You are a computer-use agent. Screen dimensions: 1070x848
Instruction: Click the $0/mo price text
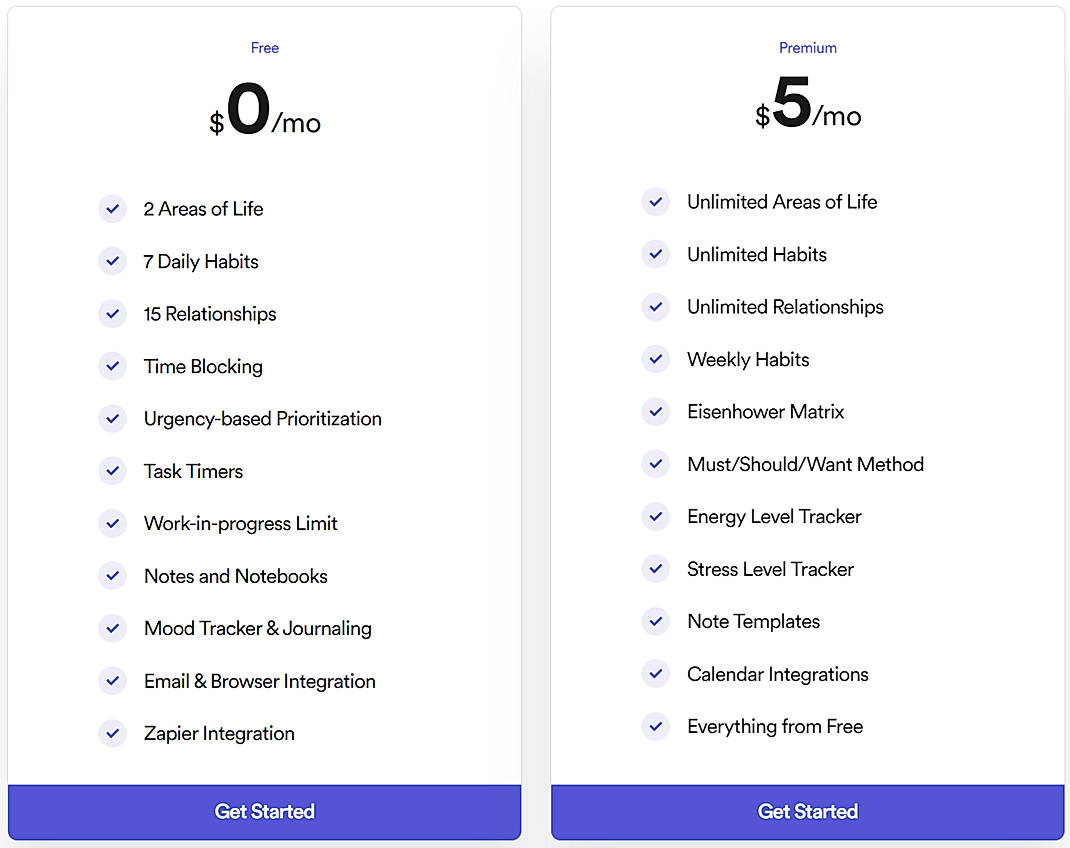pos(264,108)
